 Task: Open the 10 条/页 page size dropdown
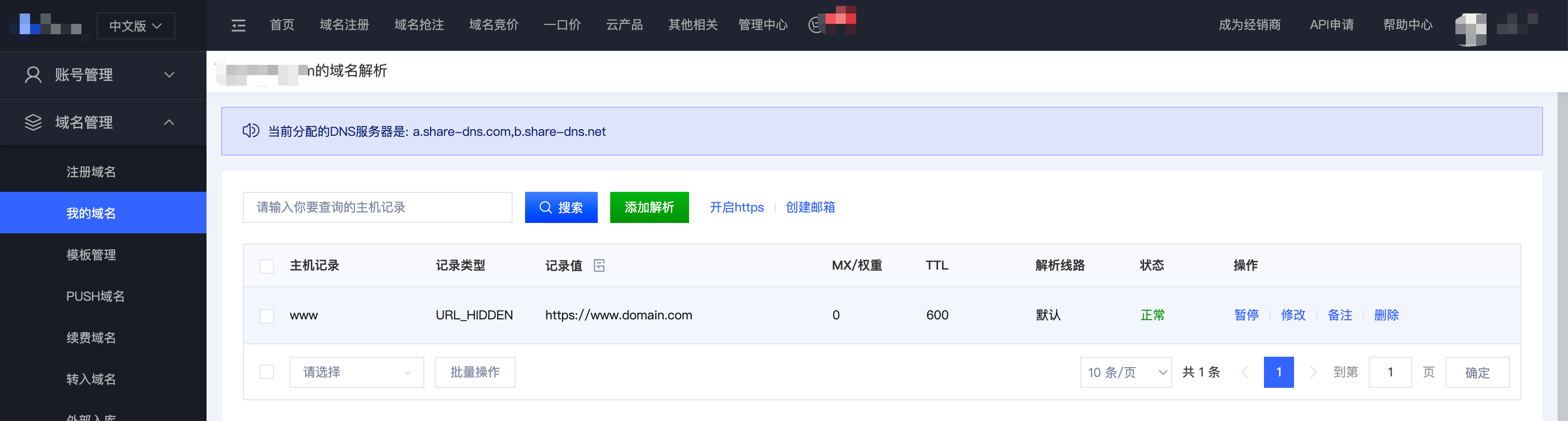point(1125,372)
